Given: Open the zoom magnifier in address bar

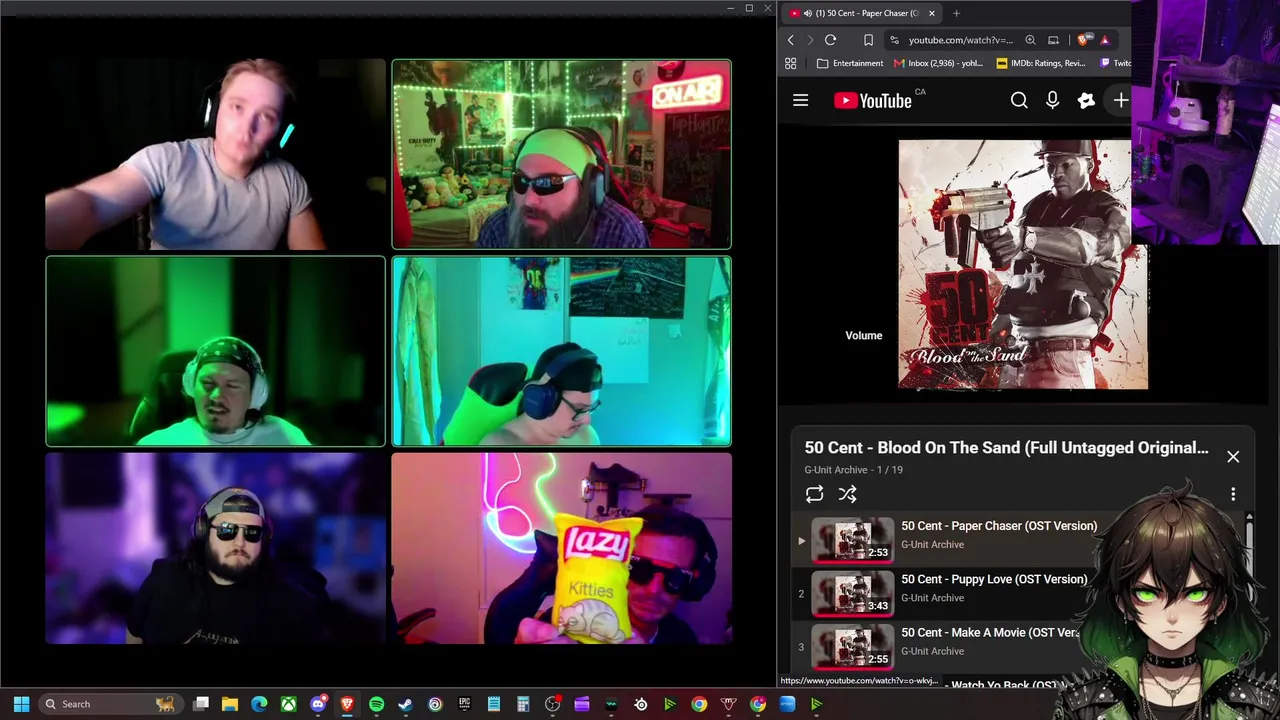Looking at the screenshot, I should point(1030,40).
